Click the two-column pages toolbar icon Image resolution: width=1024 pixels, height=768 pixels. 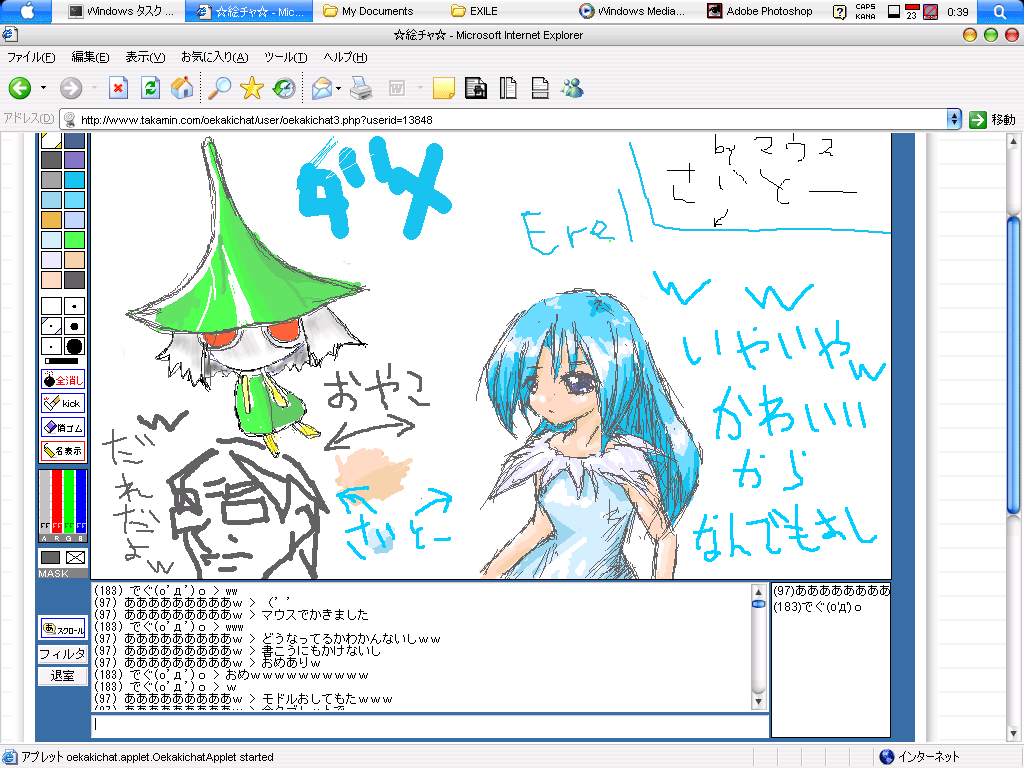(x=508, y=88)
